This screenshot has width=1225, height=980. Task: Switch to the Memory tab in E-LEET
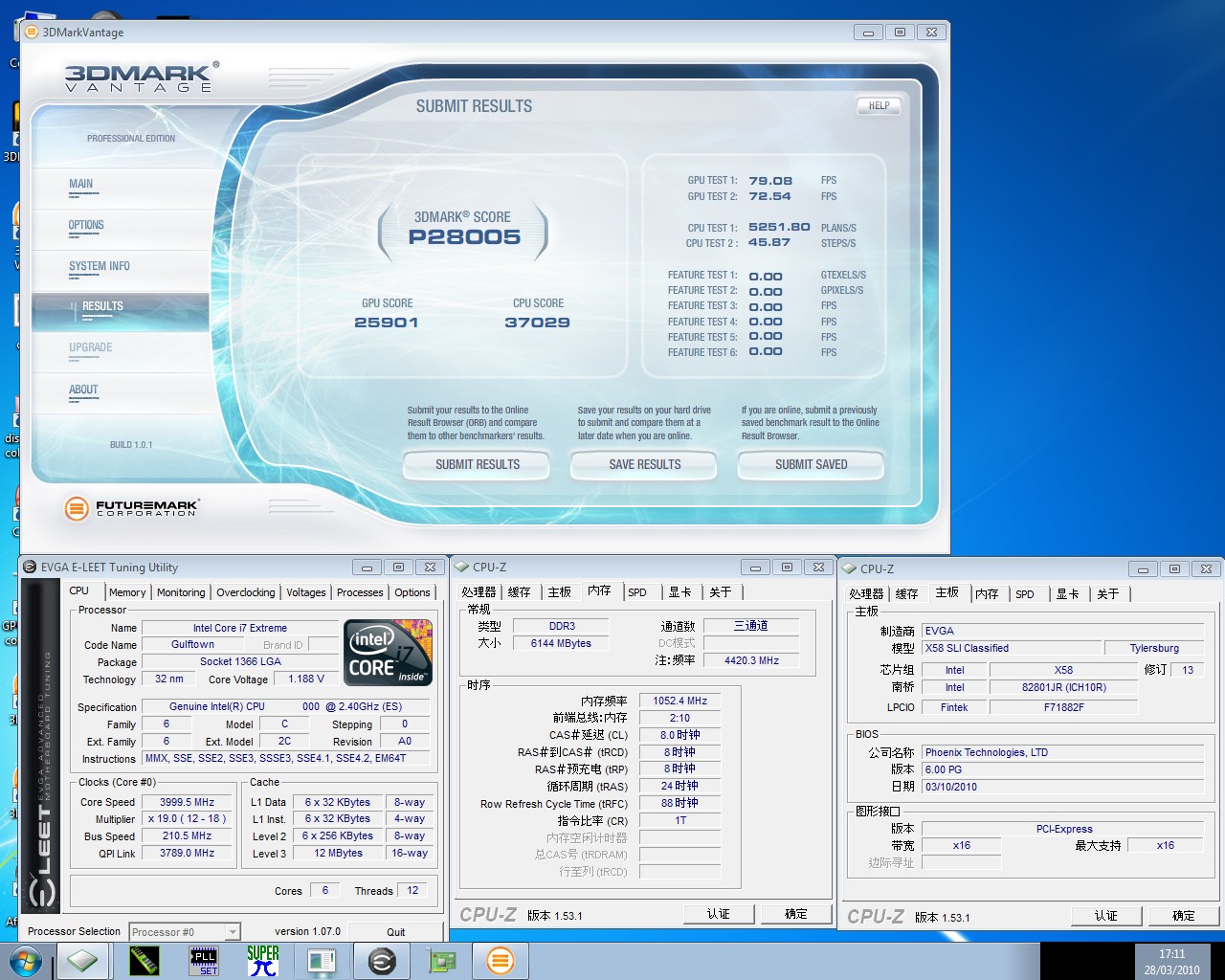point(127,592)
